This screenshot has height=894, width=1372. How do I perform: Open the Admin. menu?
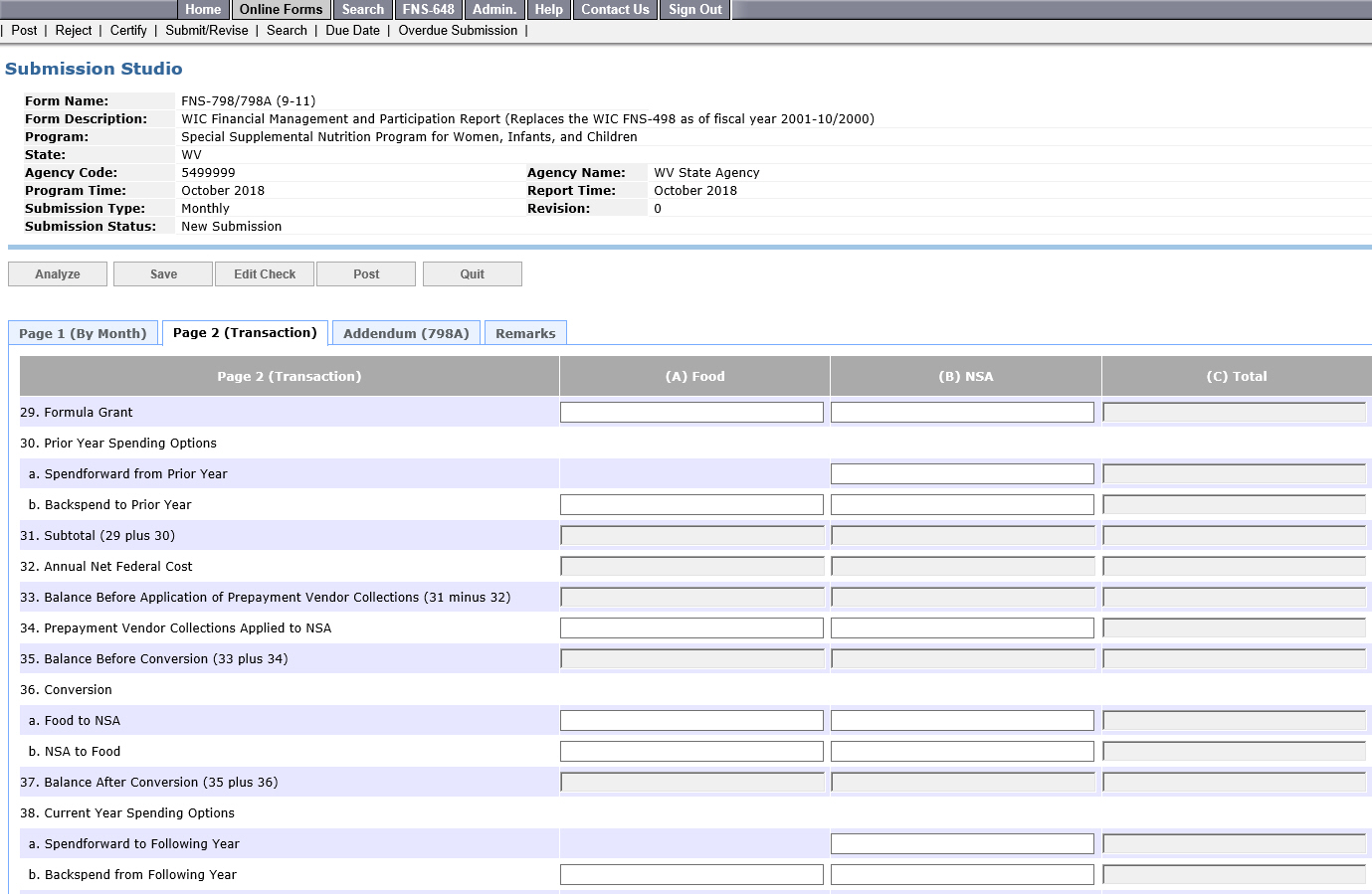(x=494, y=10)
